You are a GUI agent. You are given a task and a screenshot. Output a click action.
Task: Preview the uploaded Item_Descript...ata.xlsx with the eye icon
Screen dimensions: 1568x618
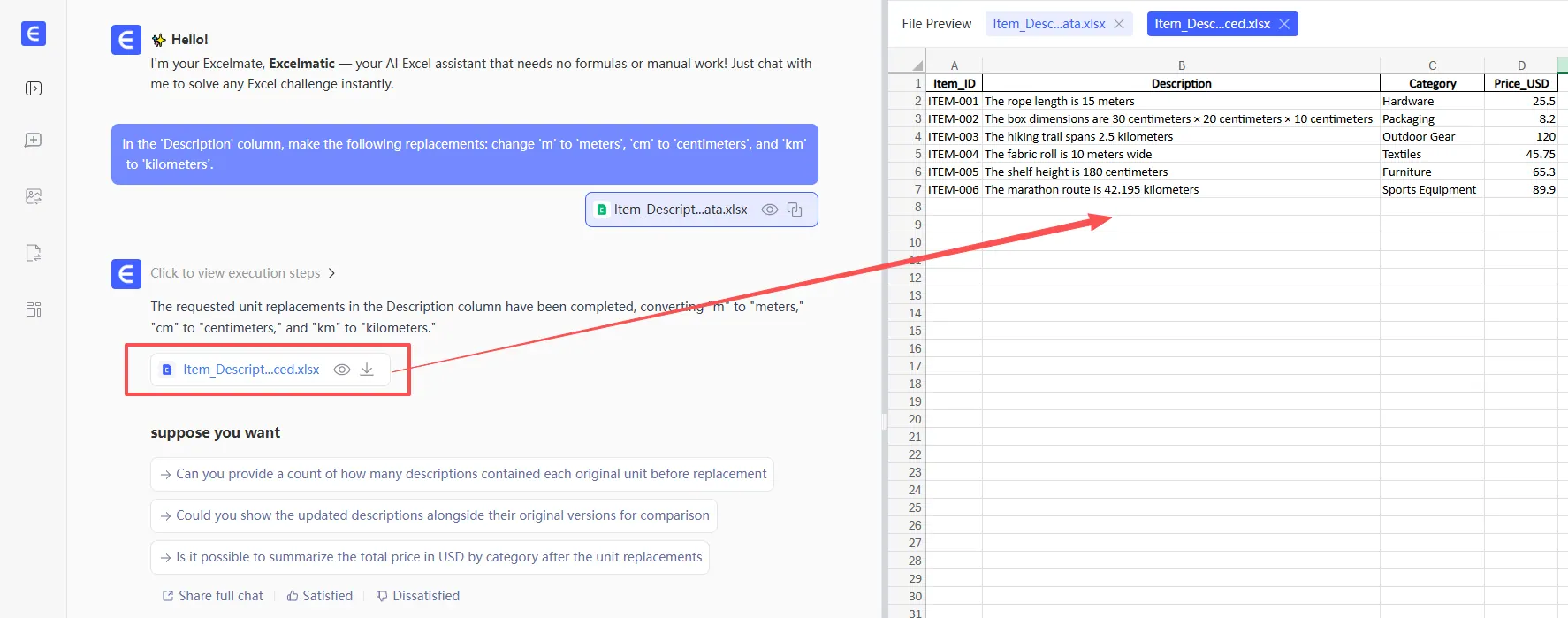pos(770,210)
